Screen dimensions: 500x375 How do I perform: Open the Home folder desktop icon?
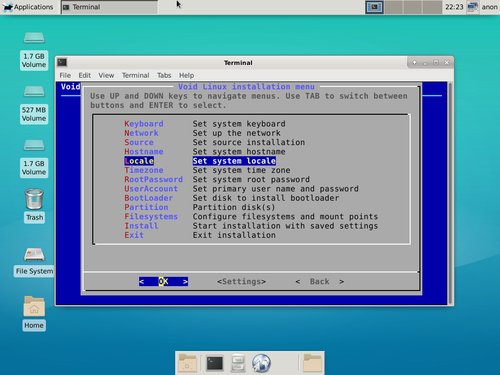pos(34,313)
